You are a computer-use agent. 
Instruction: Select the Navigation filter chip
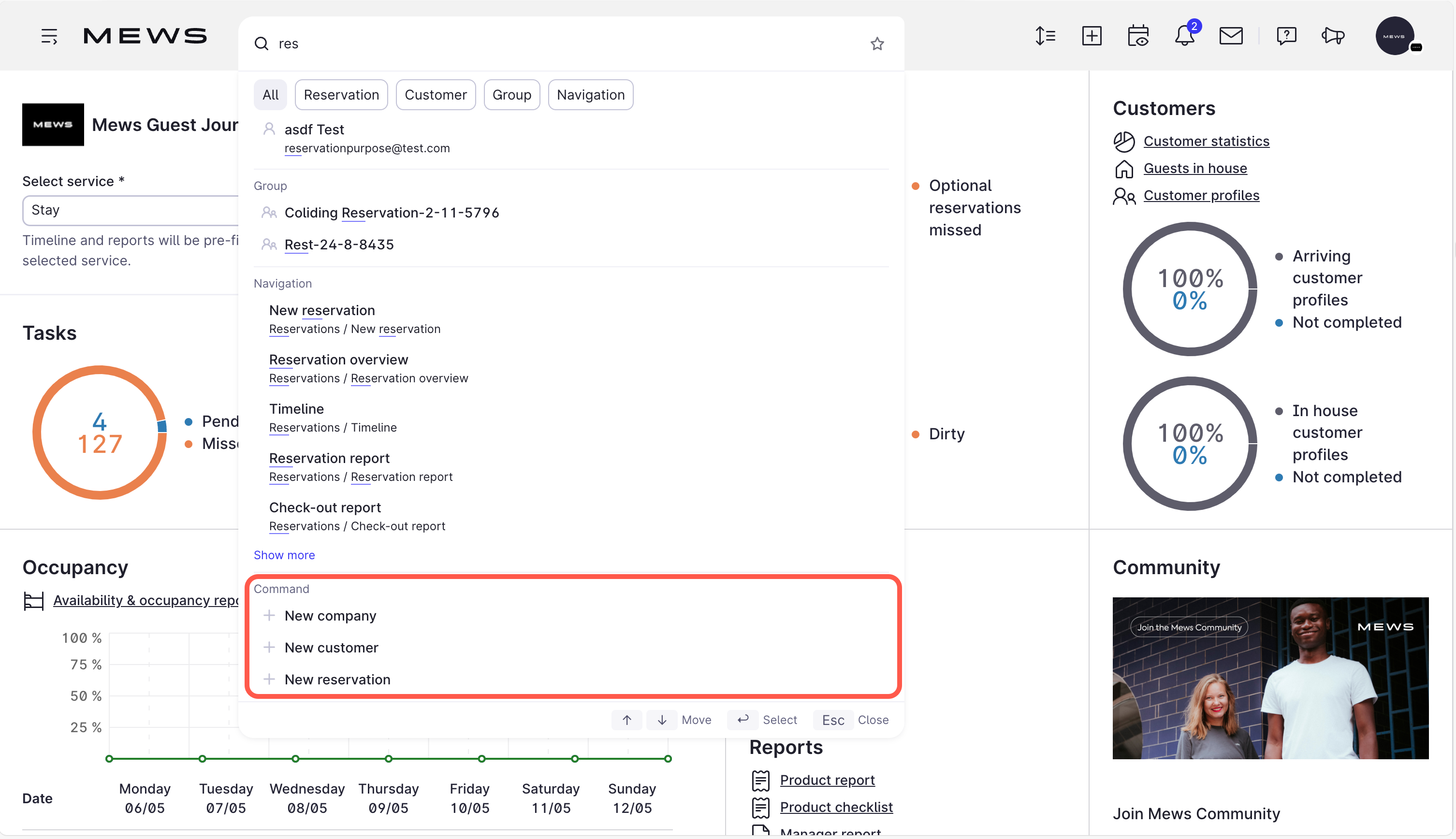pyautogui.click(x=591, y=95)
